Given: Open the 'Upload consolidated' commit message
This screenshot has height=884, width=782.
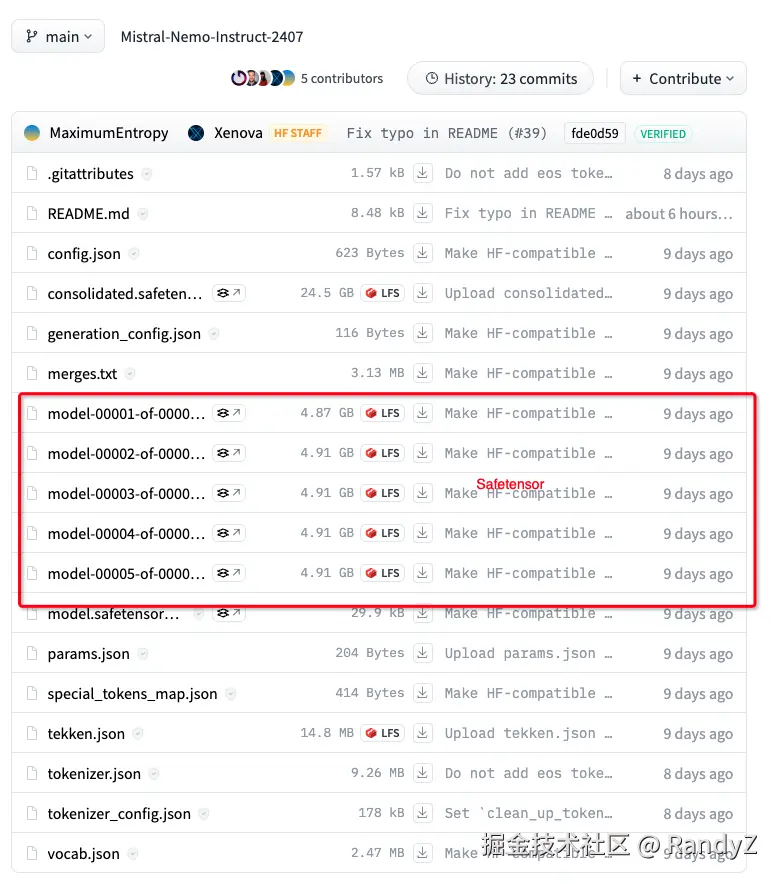Looking at the screenshot, I should pyautogui.click(x=528, y=293).
